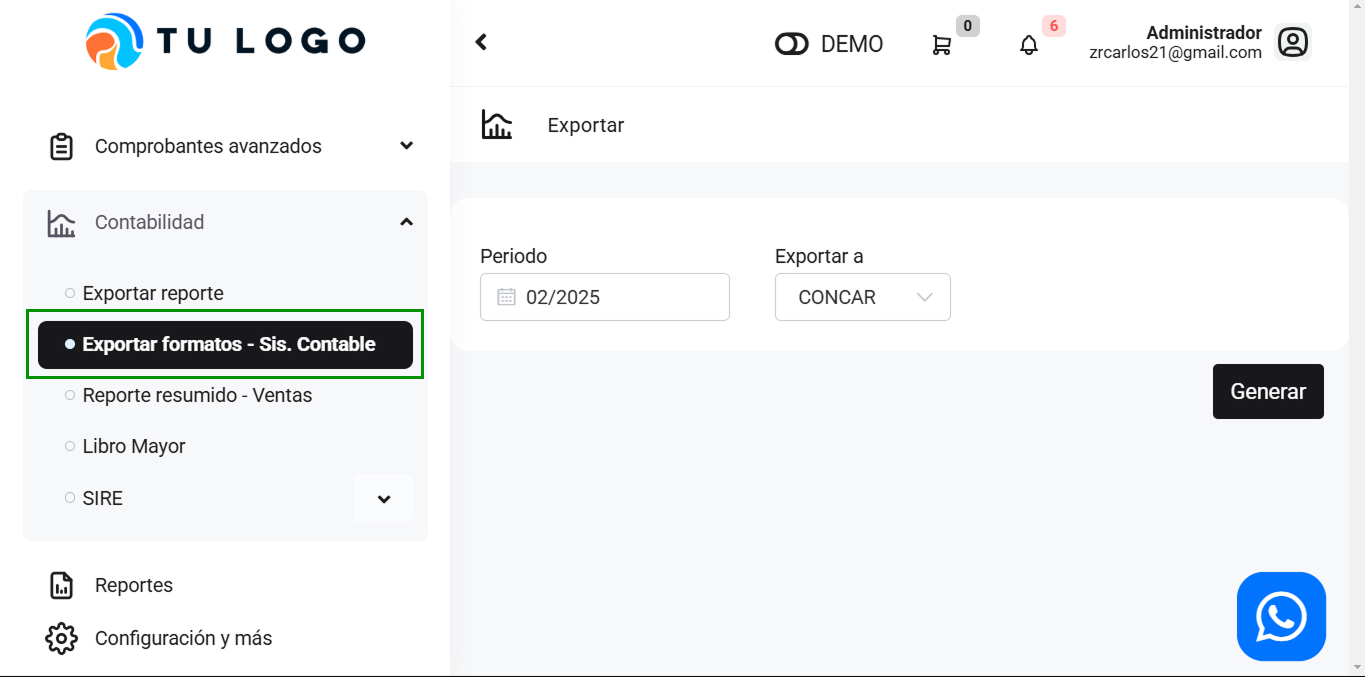Screen dimensions: 1365x677
Task: Open Reporte resumido - Ventas
Action: pos(197,395)
